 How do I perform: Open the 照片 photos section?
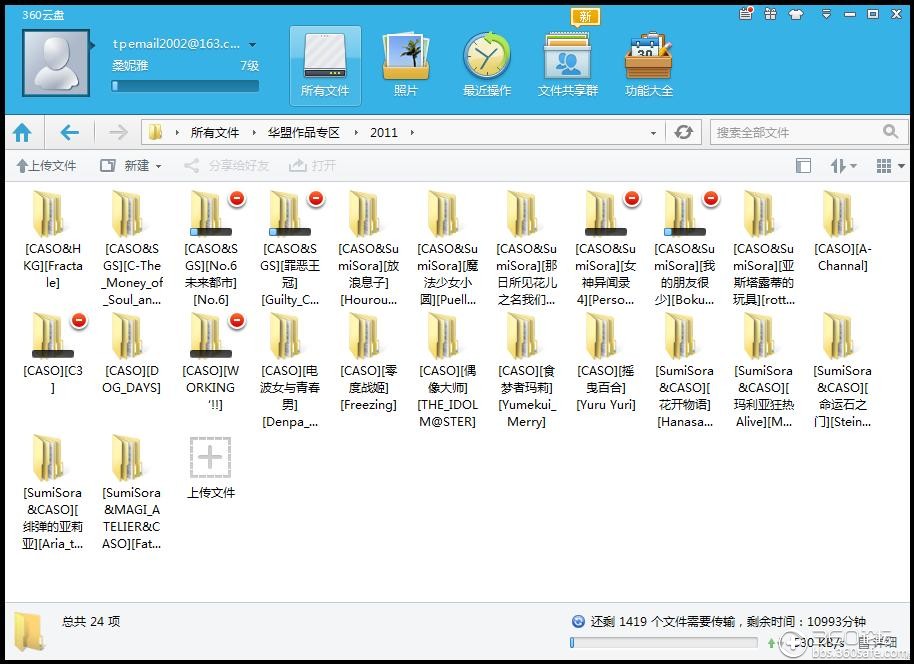tap(406, 65)
